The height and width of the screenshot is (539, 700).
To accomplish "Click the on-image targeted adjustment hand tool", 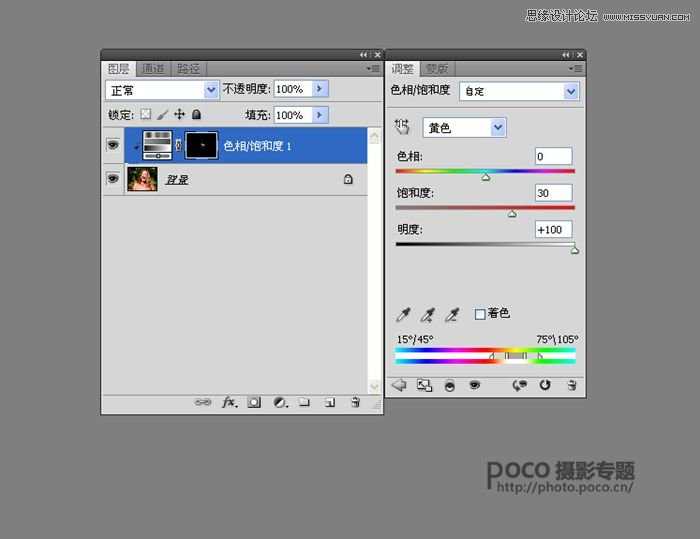I will point(403,127).
